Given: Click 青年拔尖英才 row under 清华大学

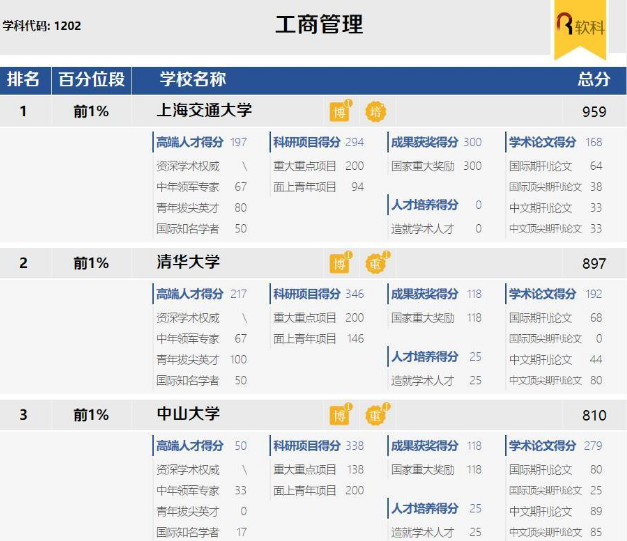Looking at the screenshot, I should coord(202,359).
